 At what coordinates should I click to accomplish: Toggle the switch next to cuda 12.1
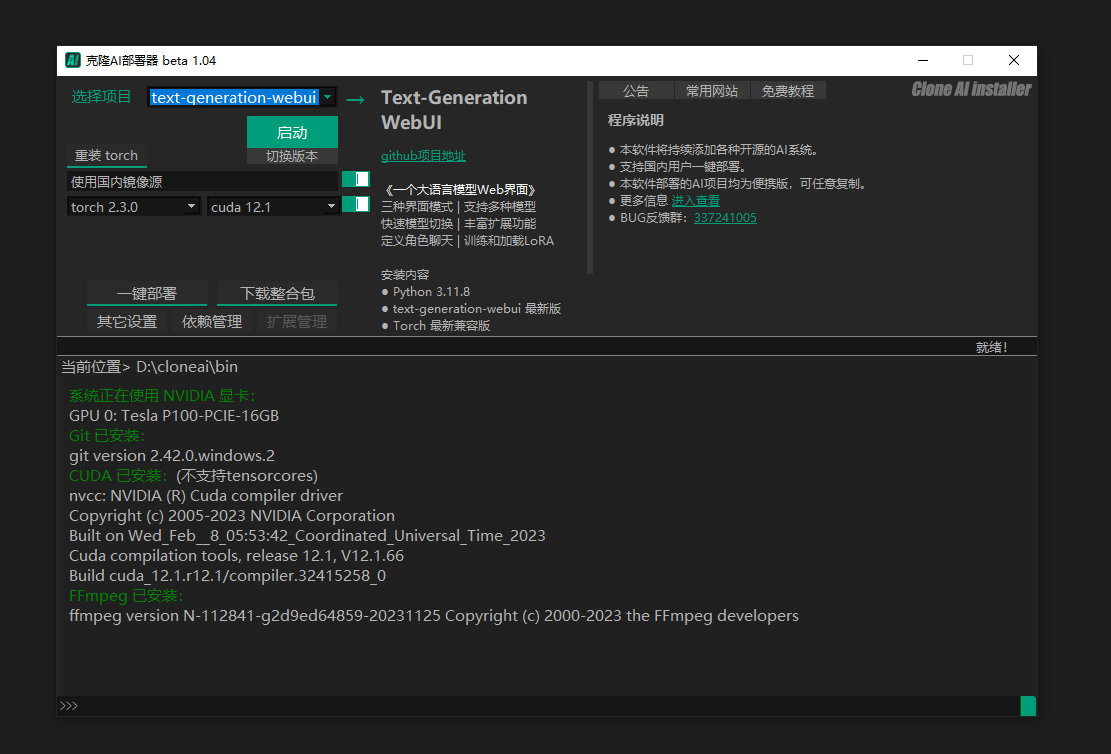356,205
